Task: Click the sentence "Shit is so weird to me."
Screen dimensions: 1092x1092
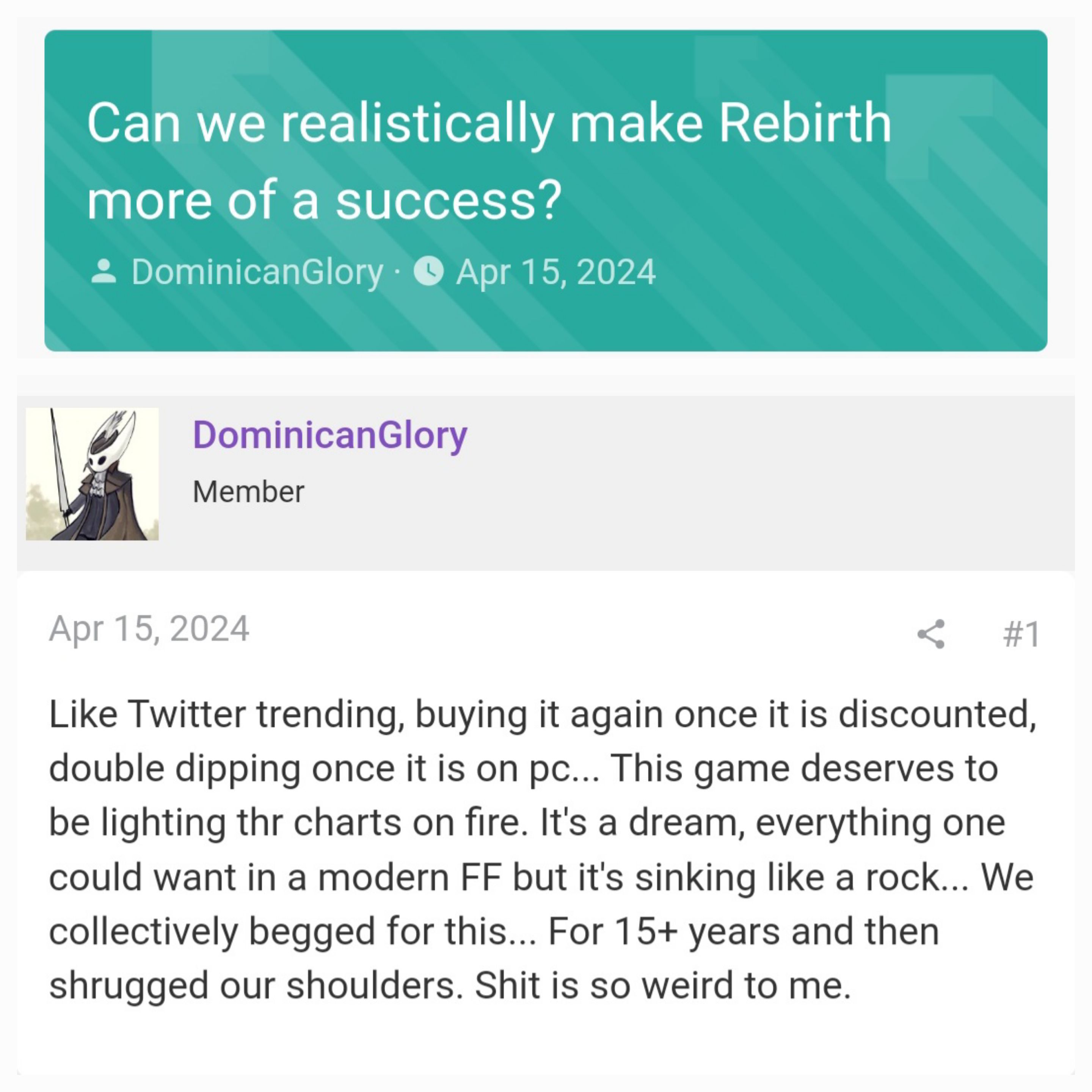Action: pos(662,985)
